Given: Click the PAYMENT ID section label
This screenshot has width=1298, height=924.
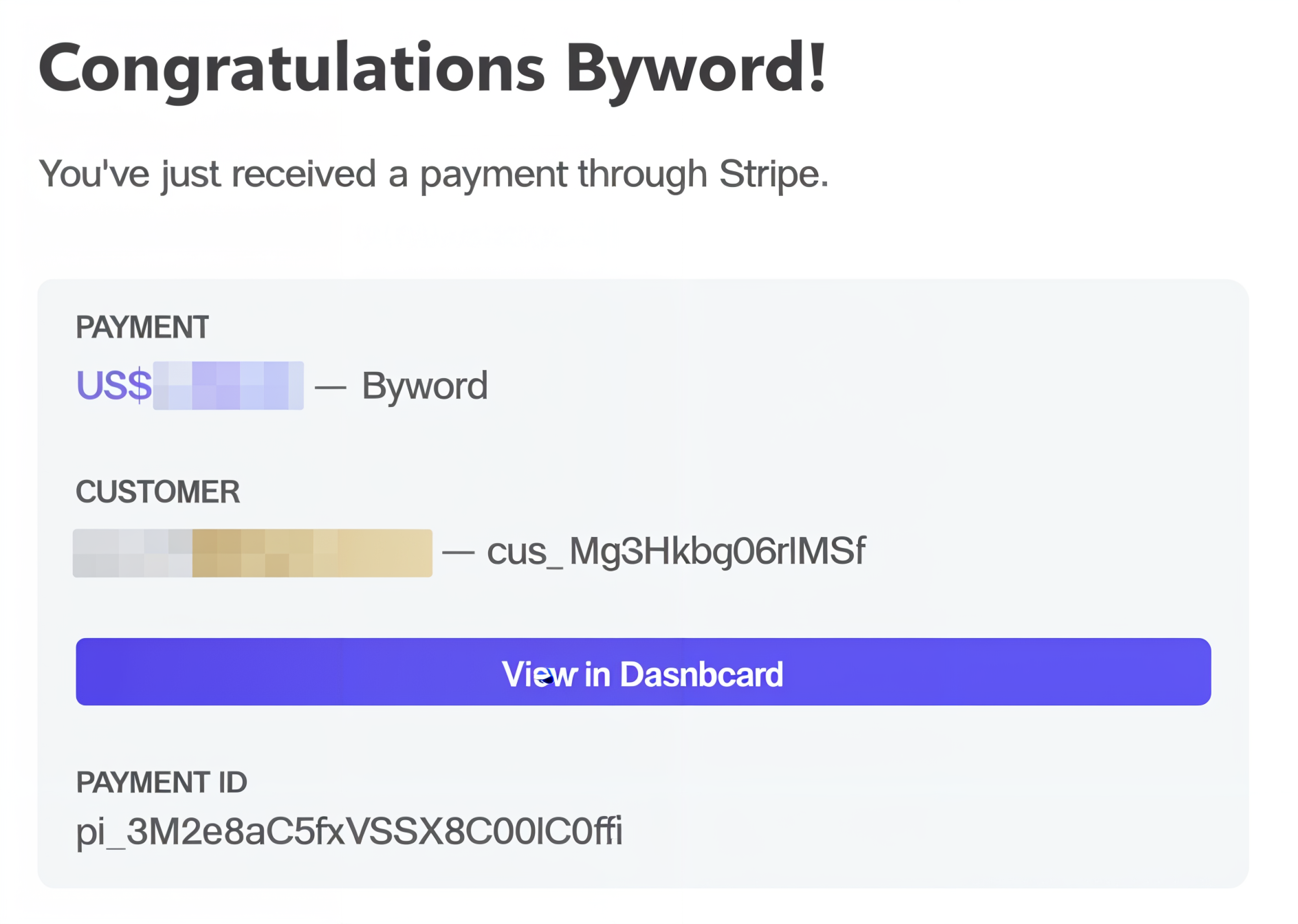Looking at the screenshot, I should tap(162, 782).
